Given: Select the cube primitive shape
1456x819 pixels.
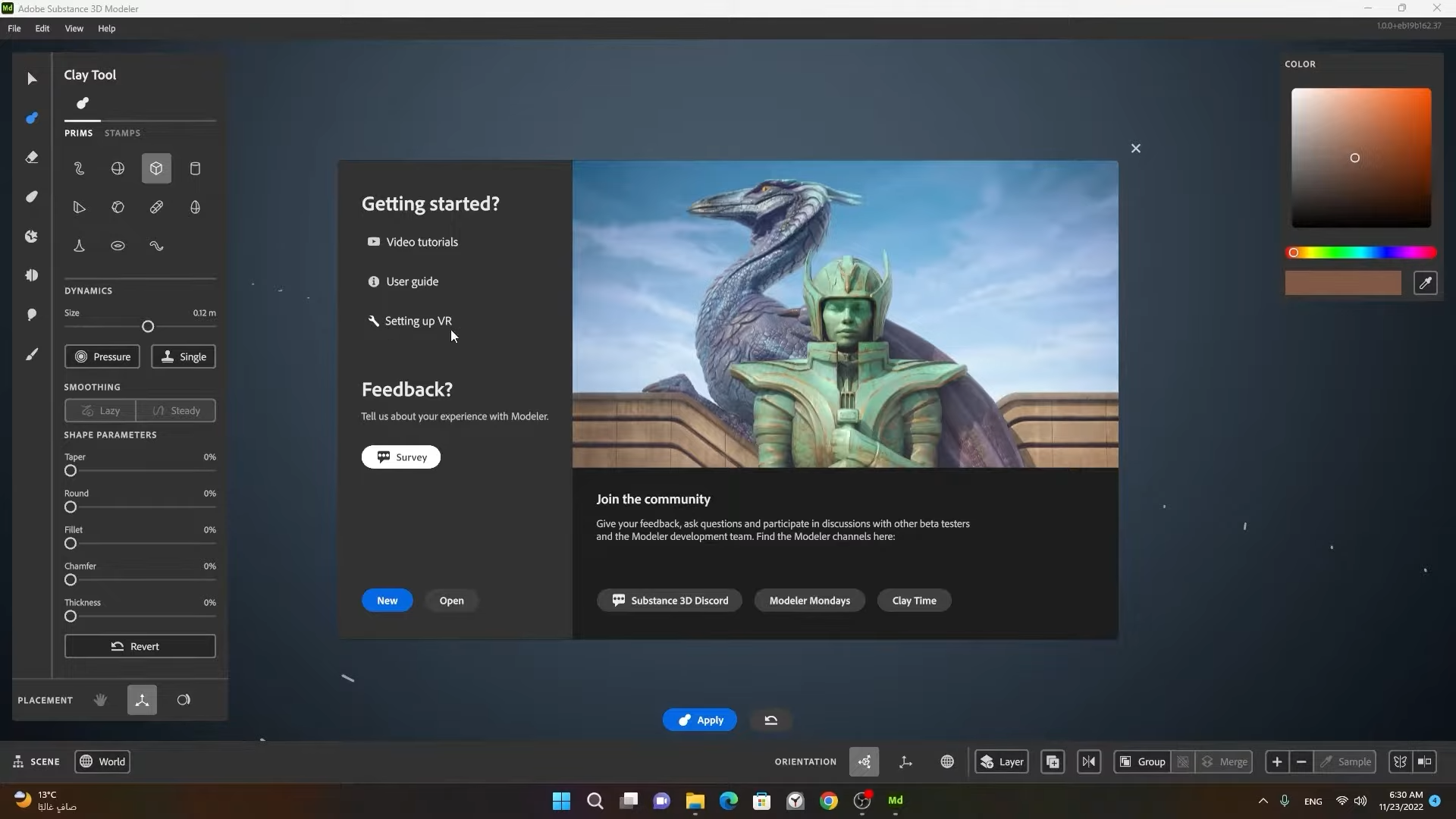Looking at the screenshot, I should point(156,168).
